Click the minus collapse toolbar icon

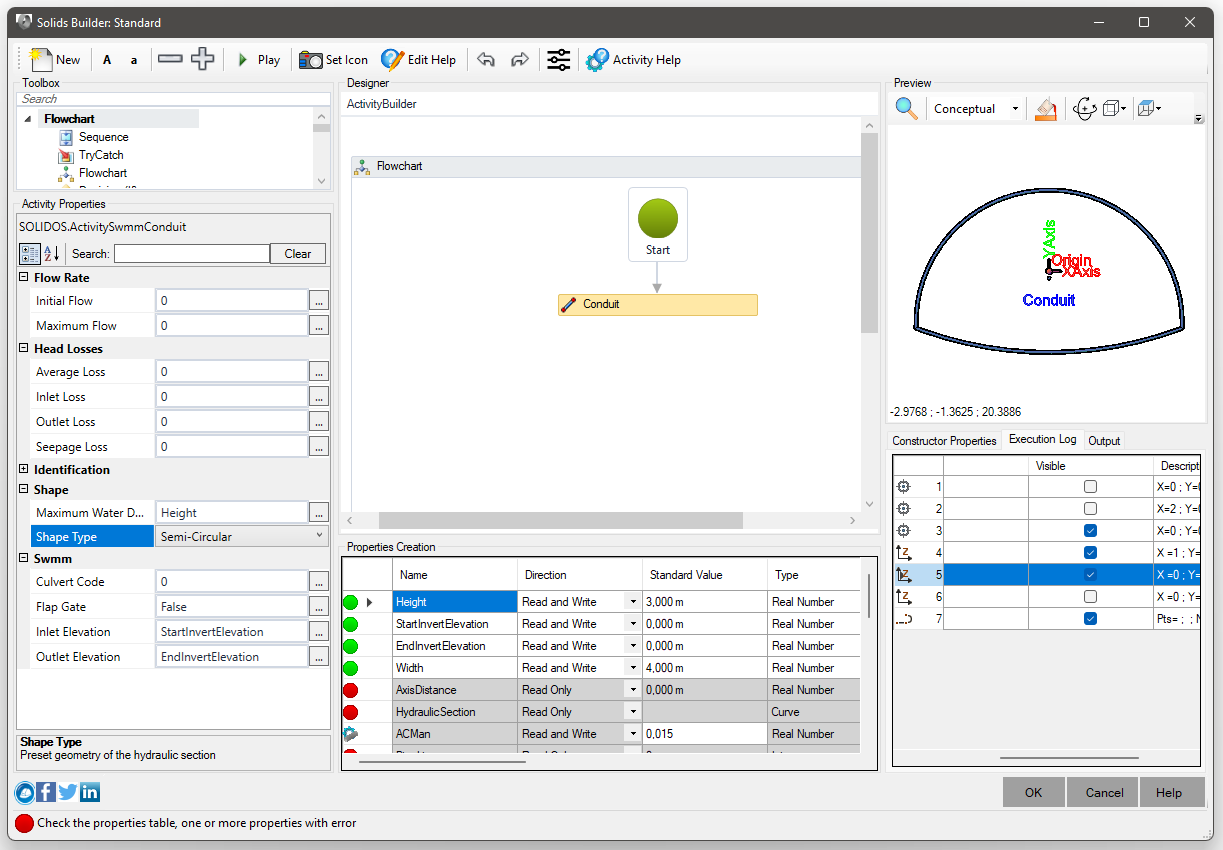[170, 60]
